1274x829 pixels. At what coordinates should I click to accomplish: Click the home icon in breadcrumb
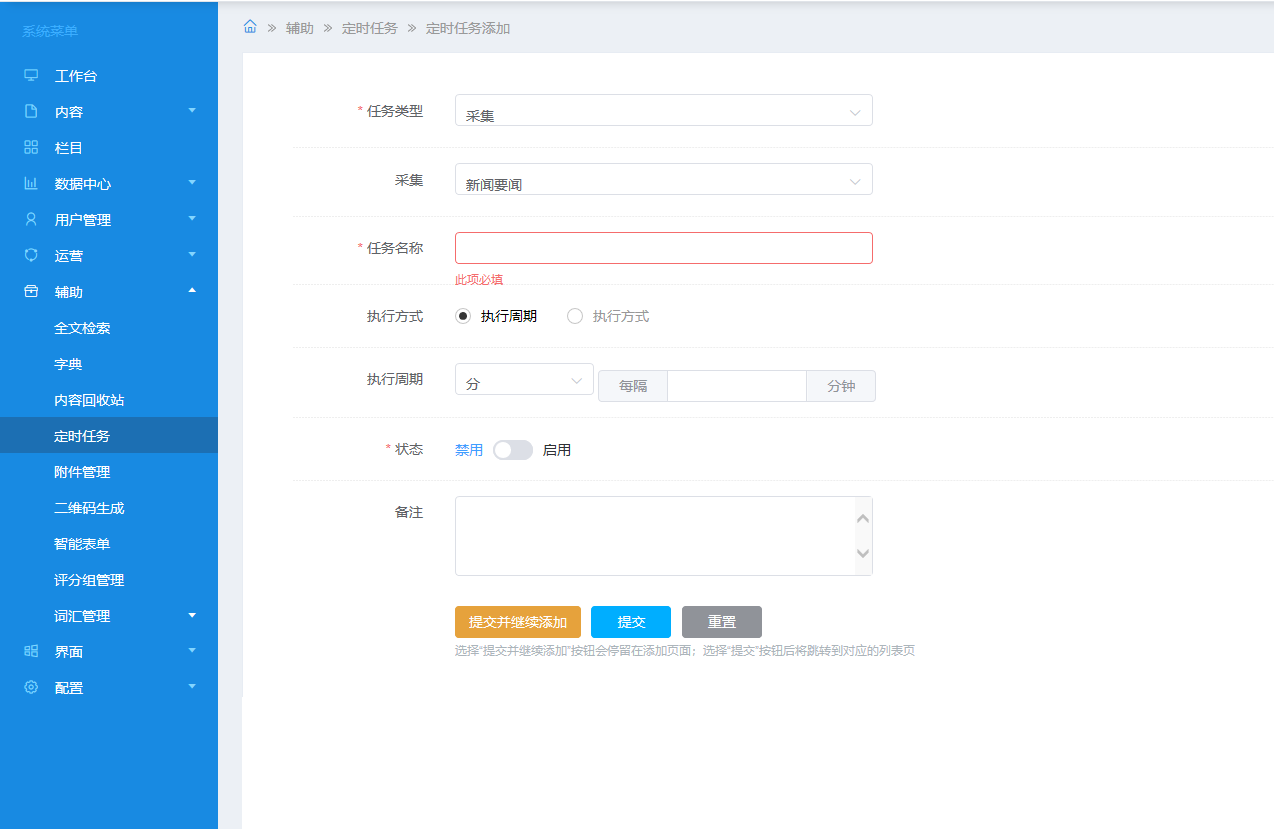pyautogui.click(x=250, y=27)
